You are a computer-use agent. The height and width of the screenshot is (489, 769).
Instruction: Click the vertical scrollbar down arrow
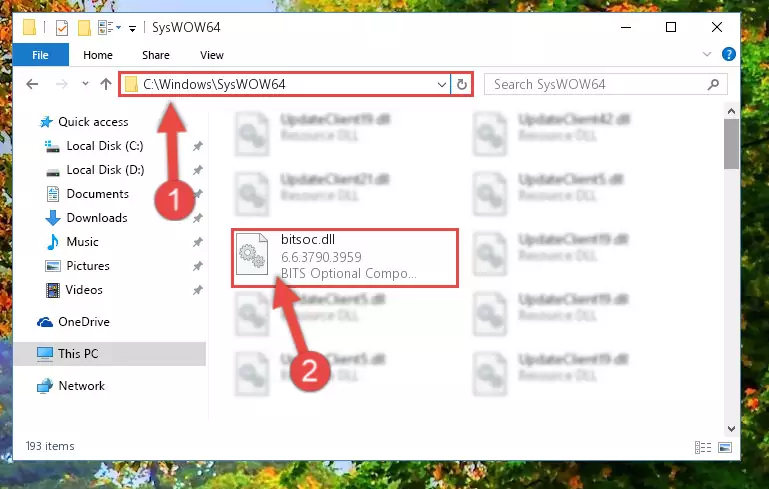tap(731, 429)
